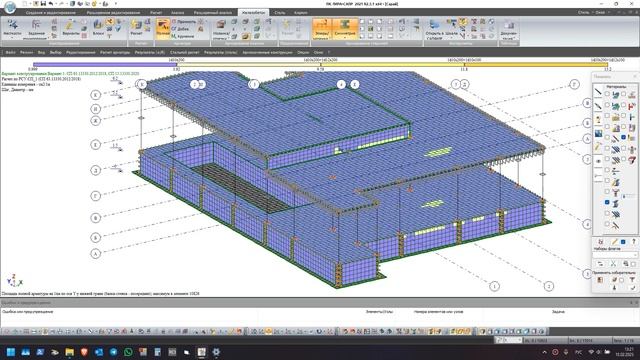Click the Жесткости ribbon button
This screenshot has width=640, height=360.
[12, 29]
